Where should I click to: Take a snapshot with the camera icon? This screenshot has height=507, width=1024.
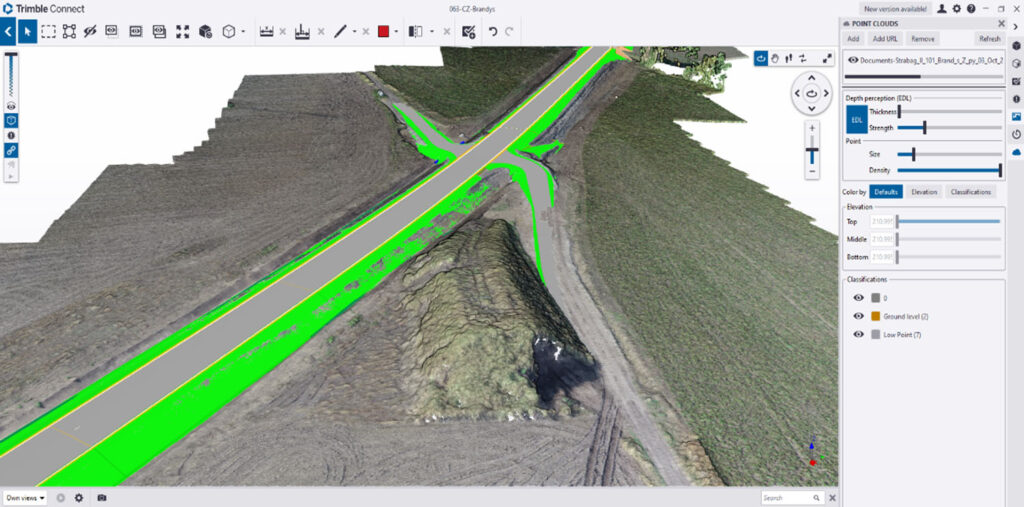(101, 497)
